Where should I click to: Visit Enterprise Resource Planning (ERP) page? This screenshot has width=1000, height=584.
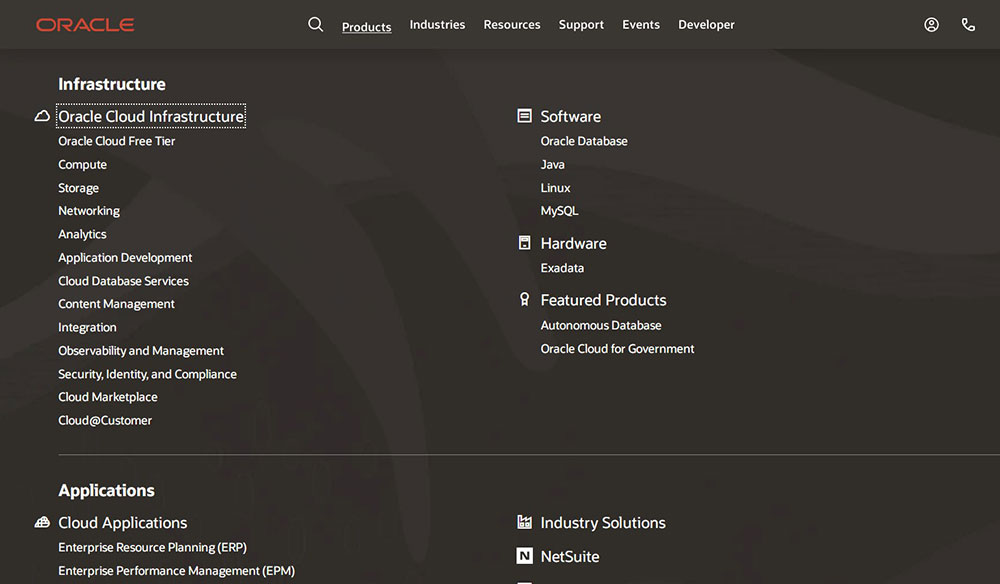[x=152, y=548]
